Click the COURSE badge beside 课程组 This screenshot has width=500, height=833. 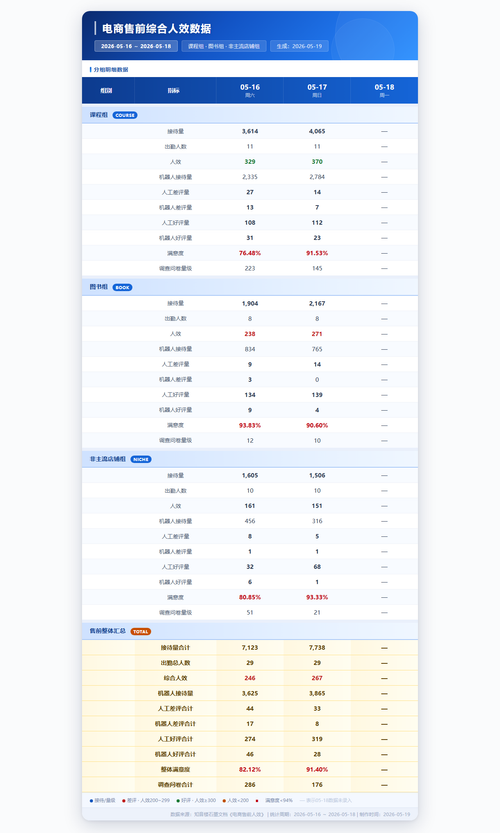[x=125, y=115]
